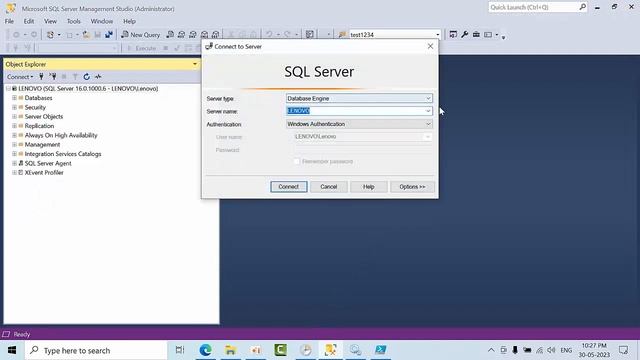Expand the XEvent Profiler node
This screenshot has width=640, height=360.
point(14,173)
